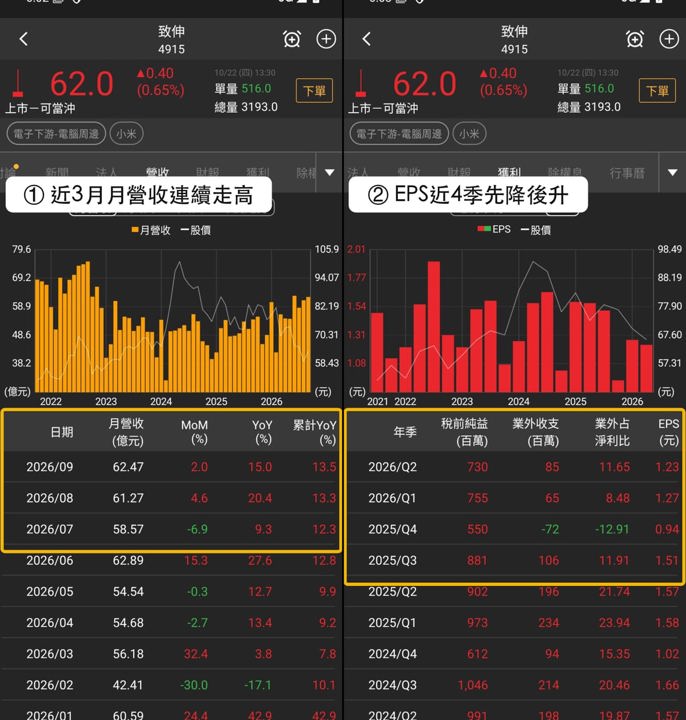Image resolution: width=686 pixels, height=720 pixels.
Task: Tap the back arrow in the left screen
Action: tap(24, 39)
